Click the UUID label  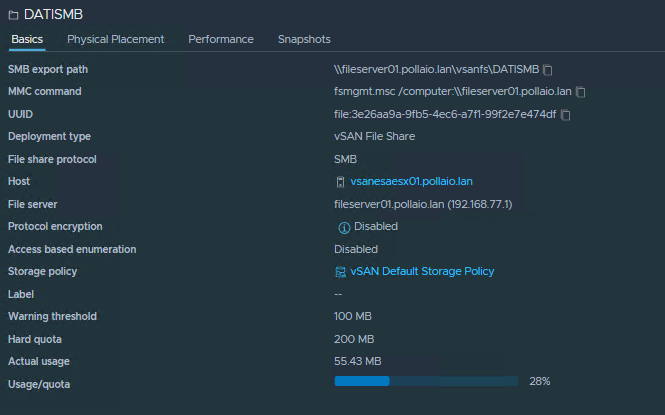click(x=20, y=114)
